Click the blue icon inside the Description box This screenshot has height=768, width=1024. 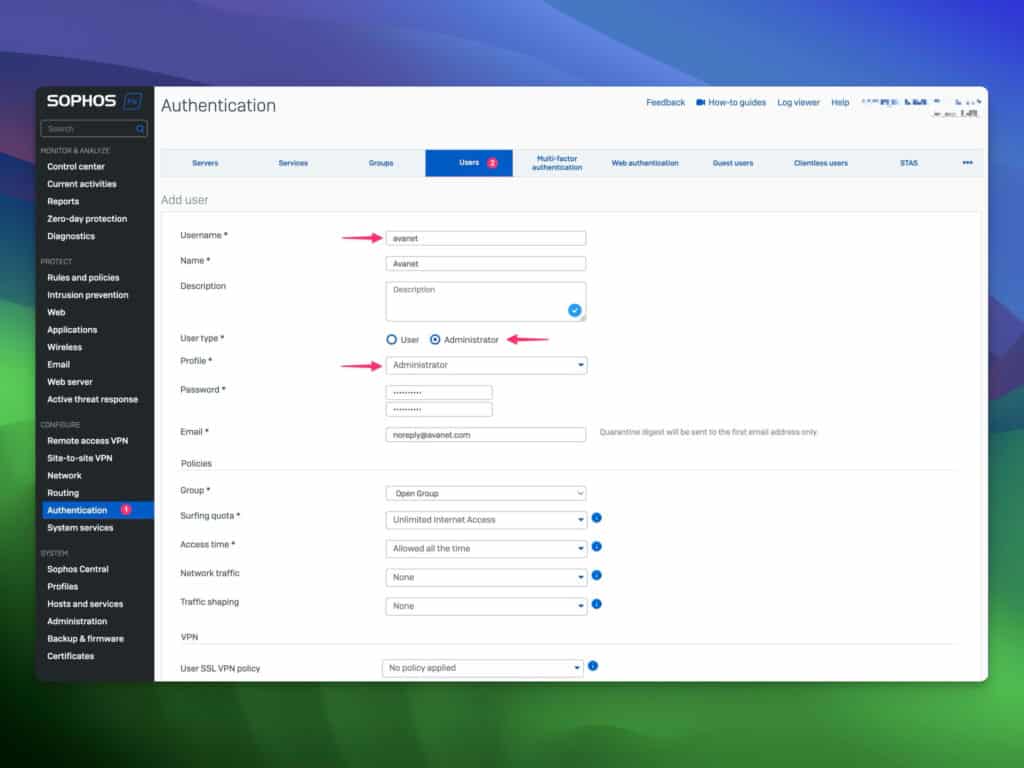click(x=574, y=311)
